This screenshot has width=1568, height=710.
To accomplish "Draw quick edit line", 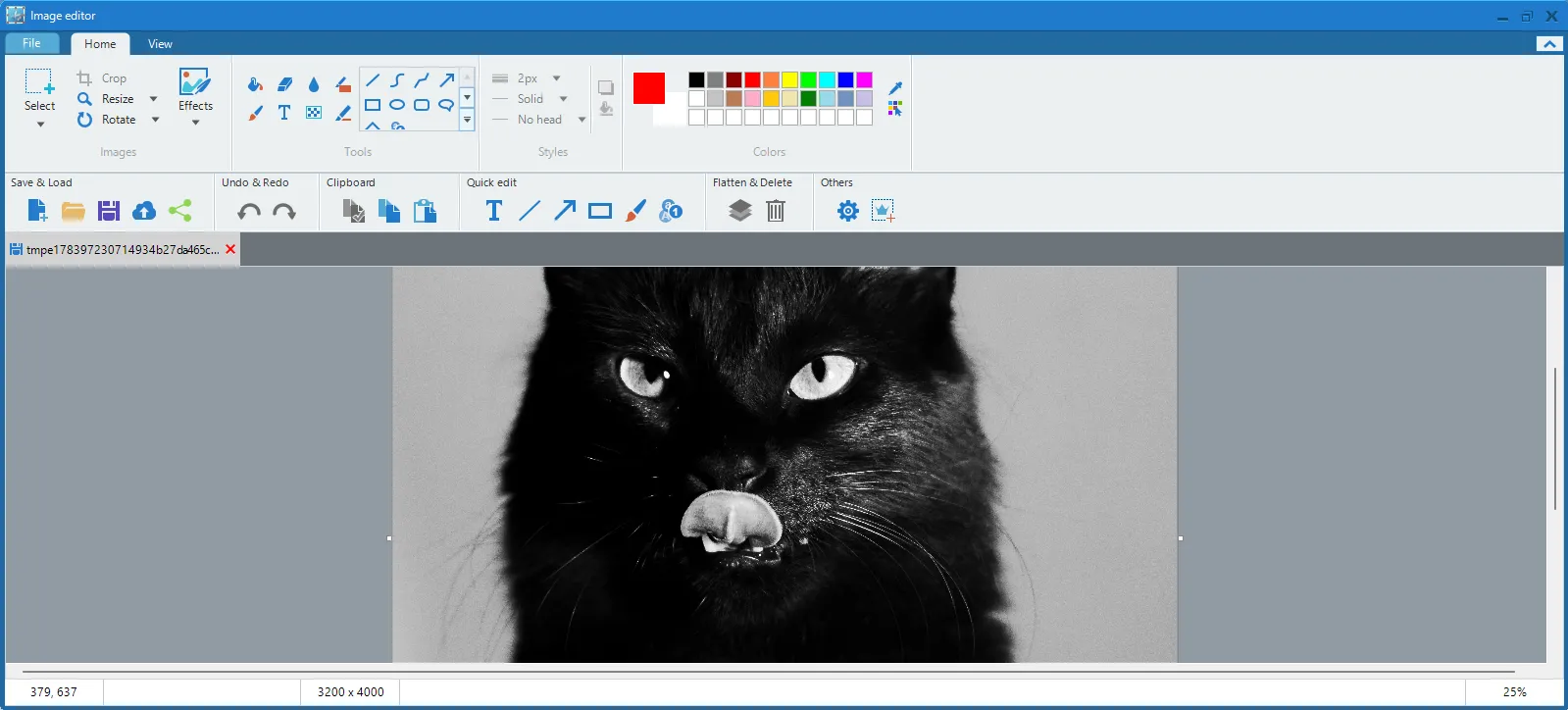I will [x=530, y=211].
